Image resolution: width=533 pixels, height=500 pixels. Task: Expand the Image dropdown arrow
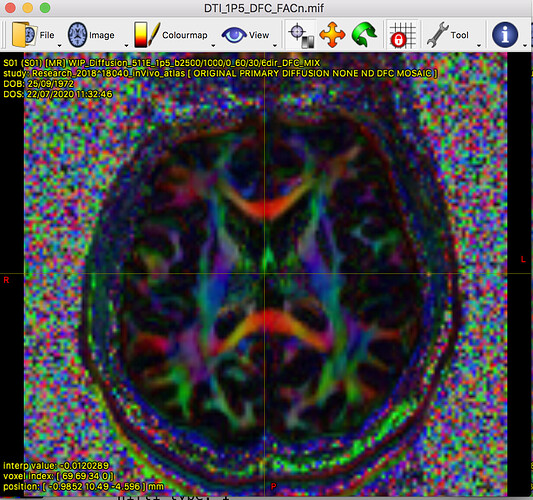click(126, 46)
